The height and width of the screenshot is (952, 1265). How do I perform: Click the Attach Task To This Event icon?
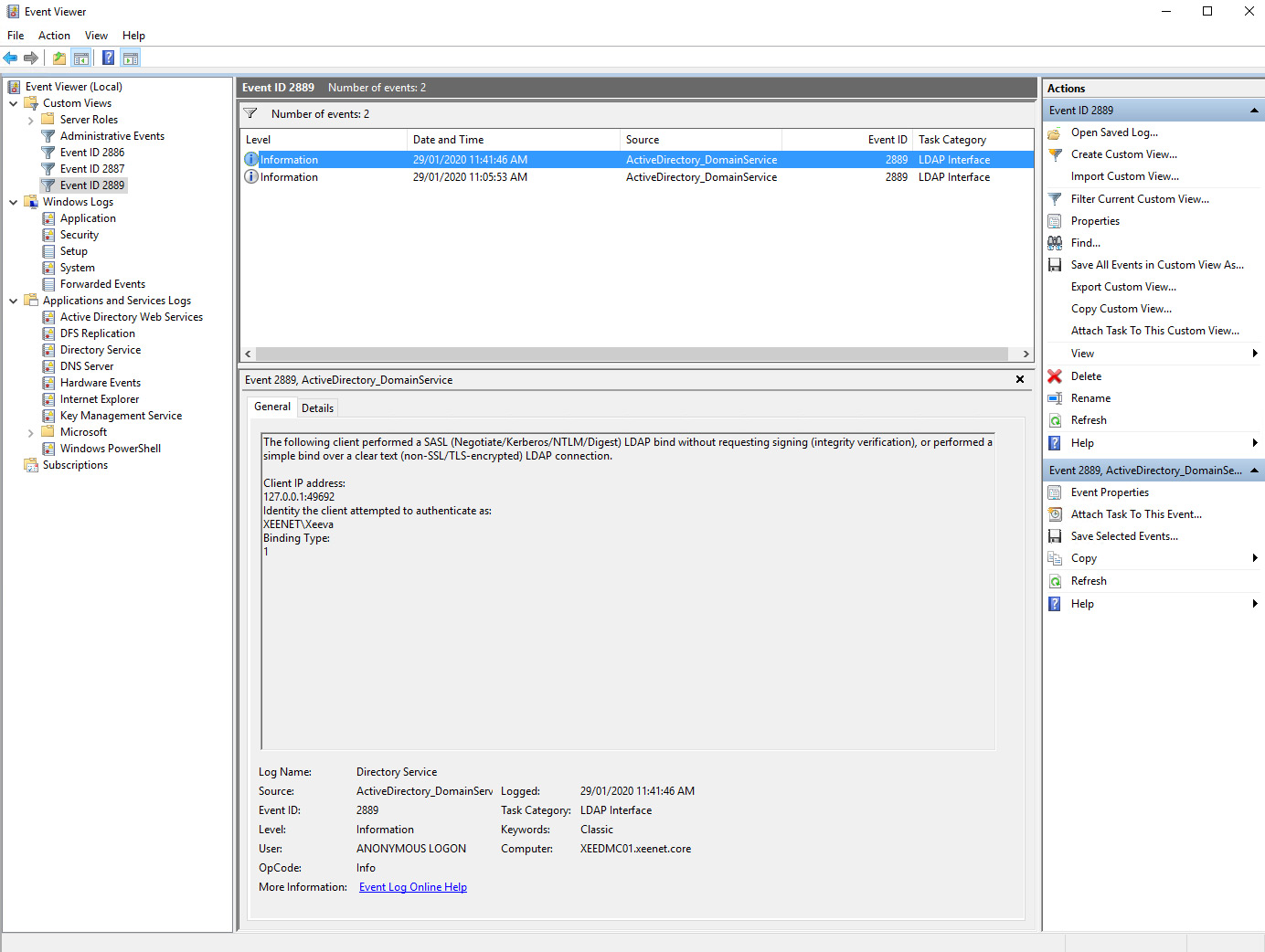[1055, 514]
